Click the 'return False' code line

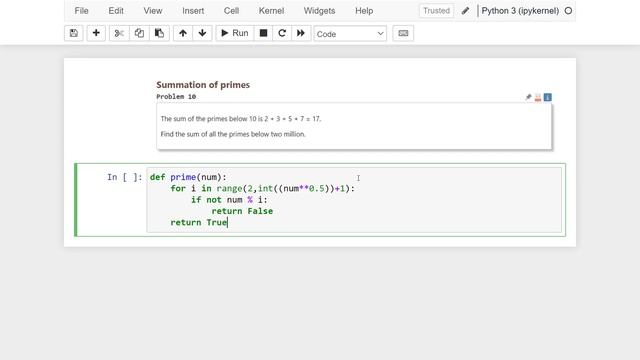coord(242,211)
